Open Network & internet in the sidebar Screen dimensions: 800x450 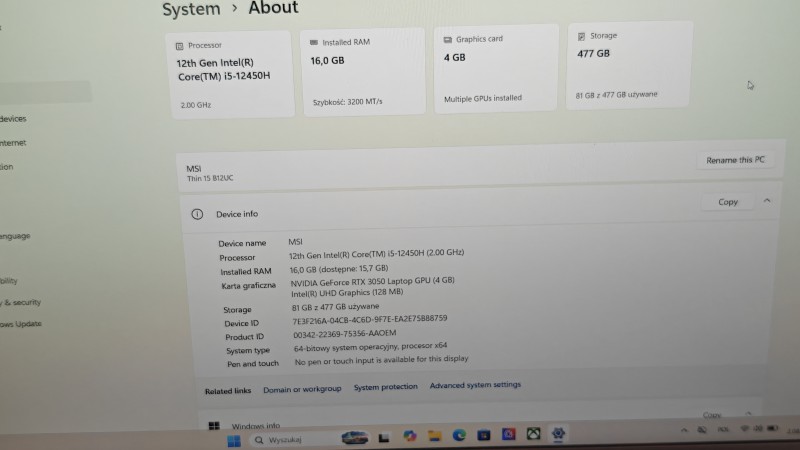coord(13,143)
